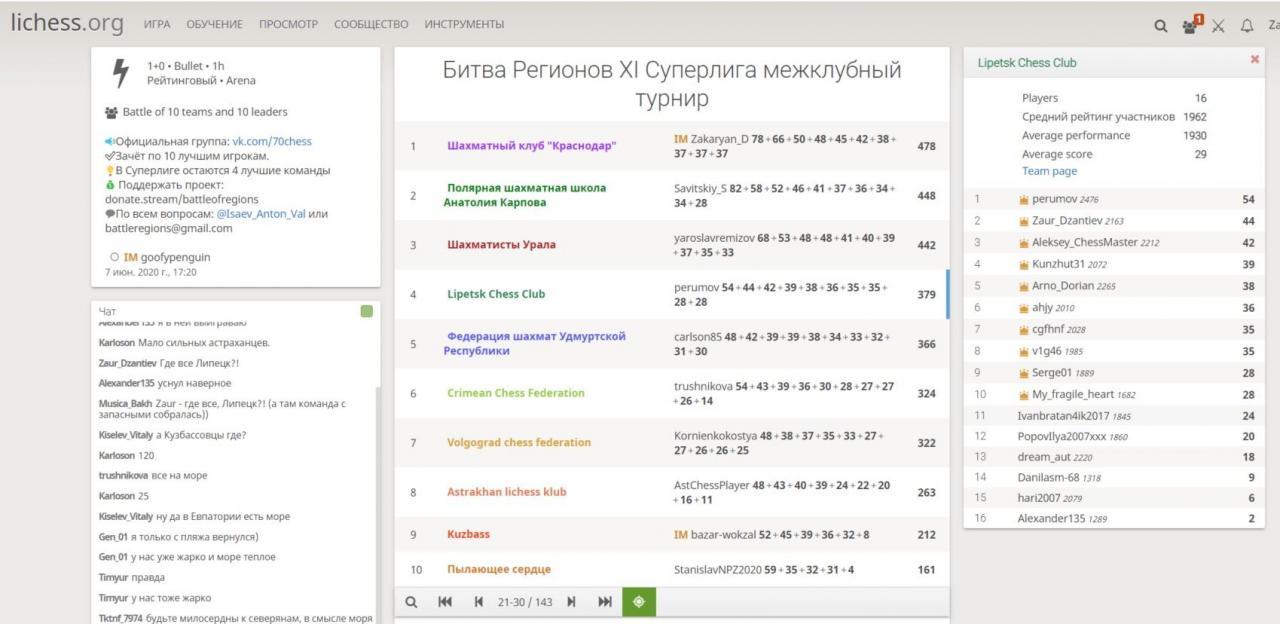Screen dimensions: 1280x624
Task: Select team Volgograd chess federation
Action: 519,442
